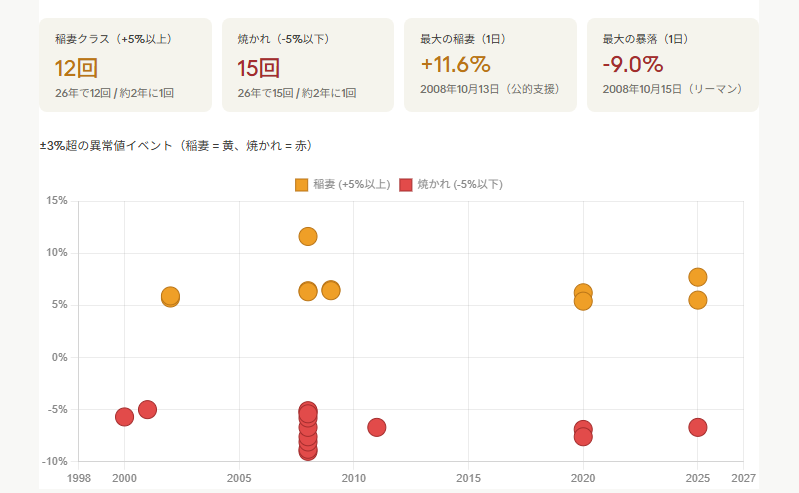Click the 最大の稲妻 +11.6% card
799x493 pixels.
coord(490,65)
